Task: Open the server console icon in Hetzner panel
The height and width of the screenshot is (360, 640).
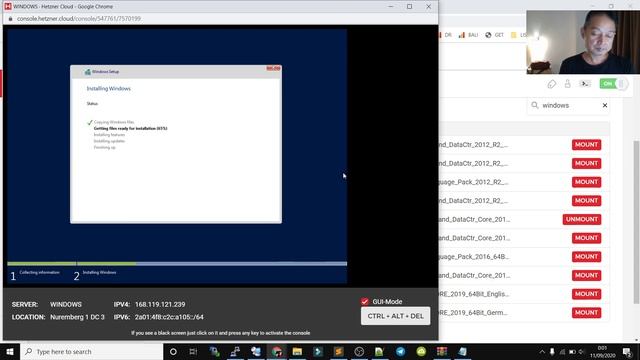Action: point(585,84)
